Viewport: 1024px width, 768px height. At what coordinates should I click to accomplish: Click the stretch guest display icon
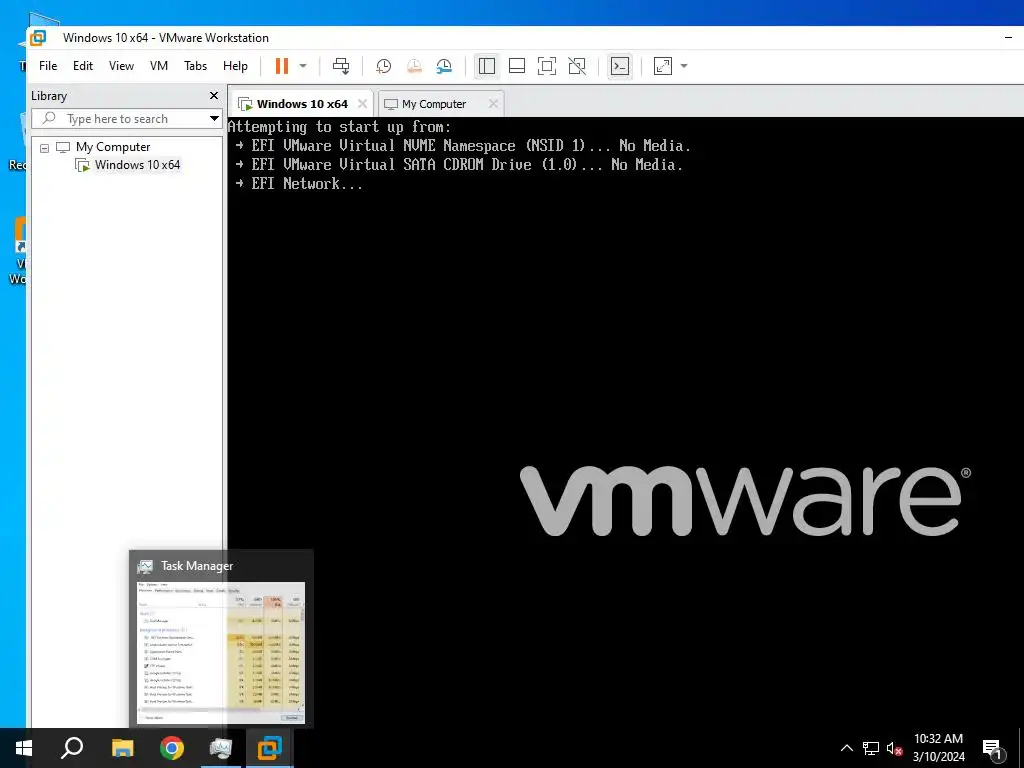663,66
